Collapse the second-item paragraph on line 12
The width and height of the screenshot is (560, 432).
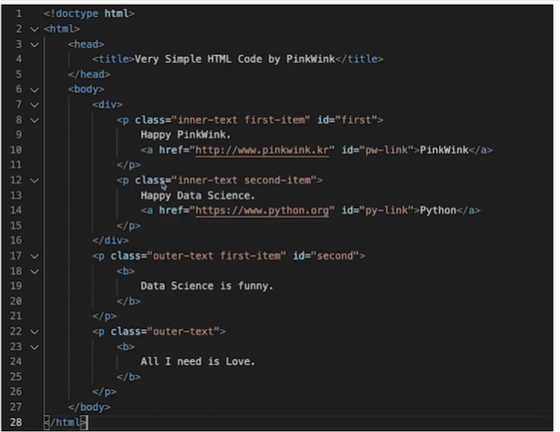(34, 181)
